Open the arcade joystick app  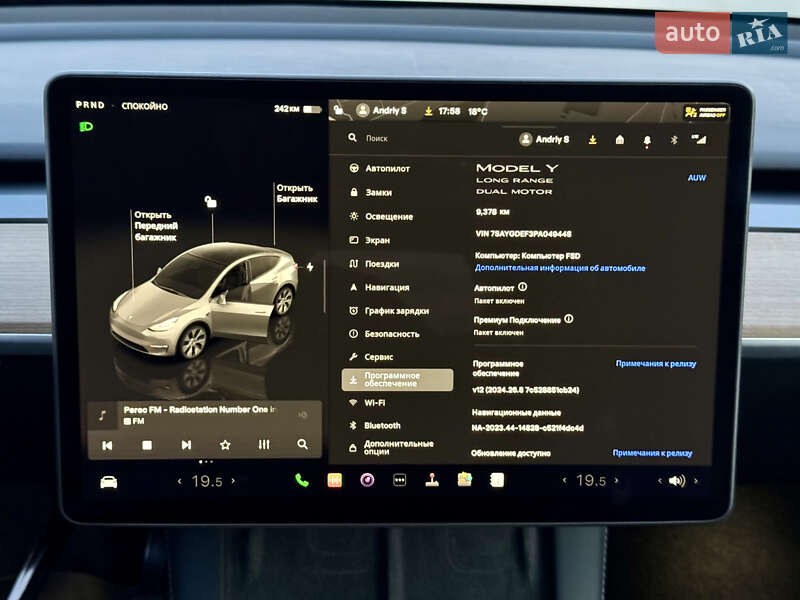pos(432,480)
